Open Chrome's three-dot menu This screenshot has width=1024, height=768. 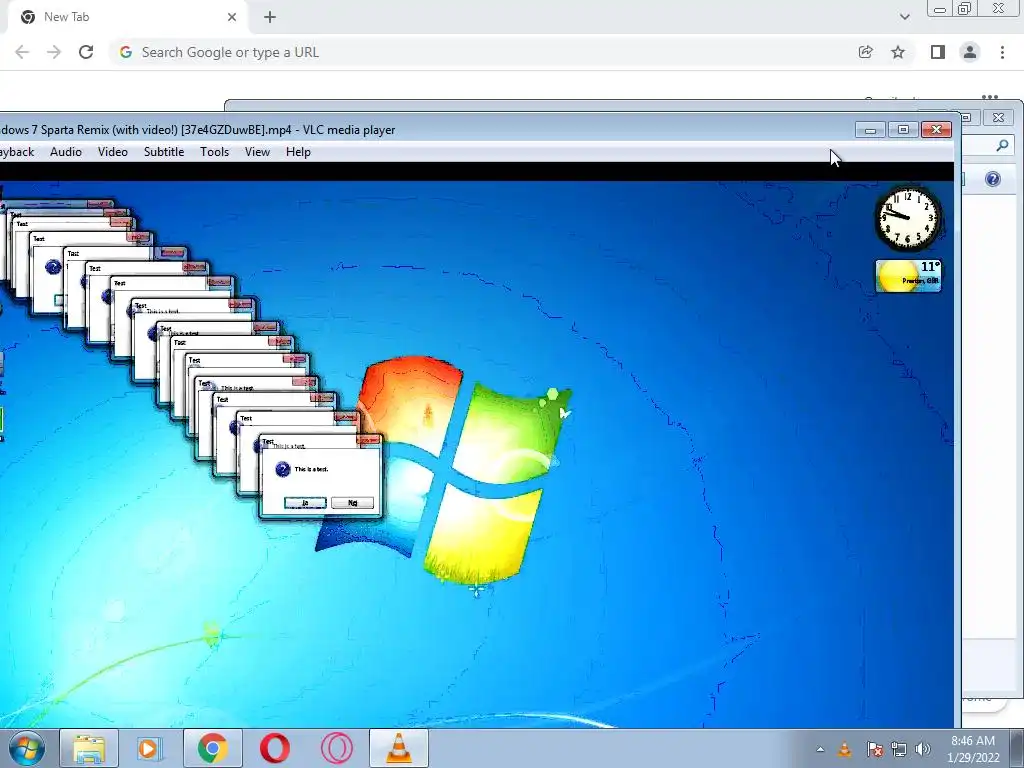coord(1002,52)
